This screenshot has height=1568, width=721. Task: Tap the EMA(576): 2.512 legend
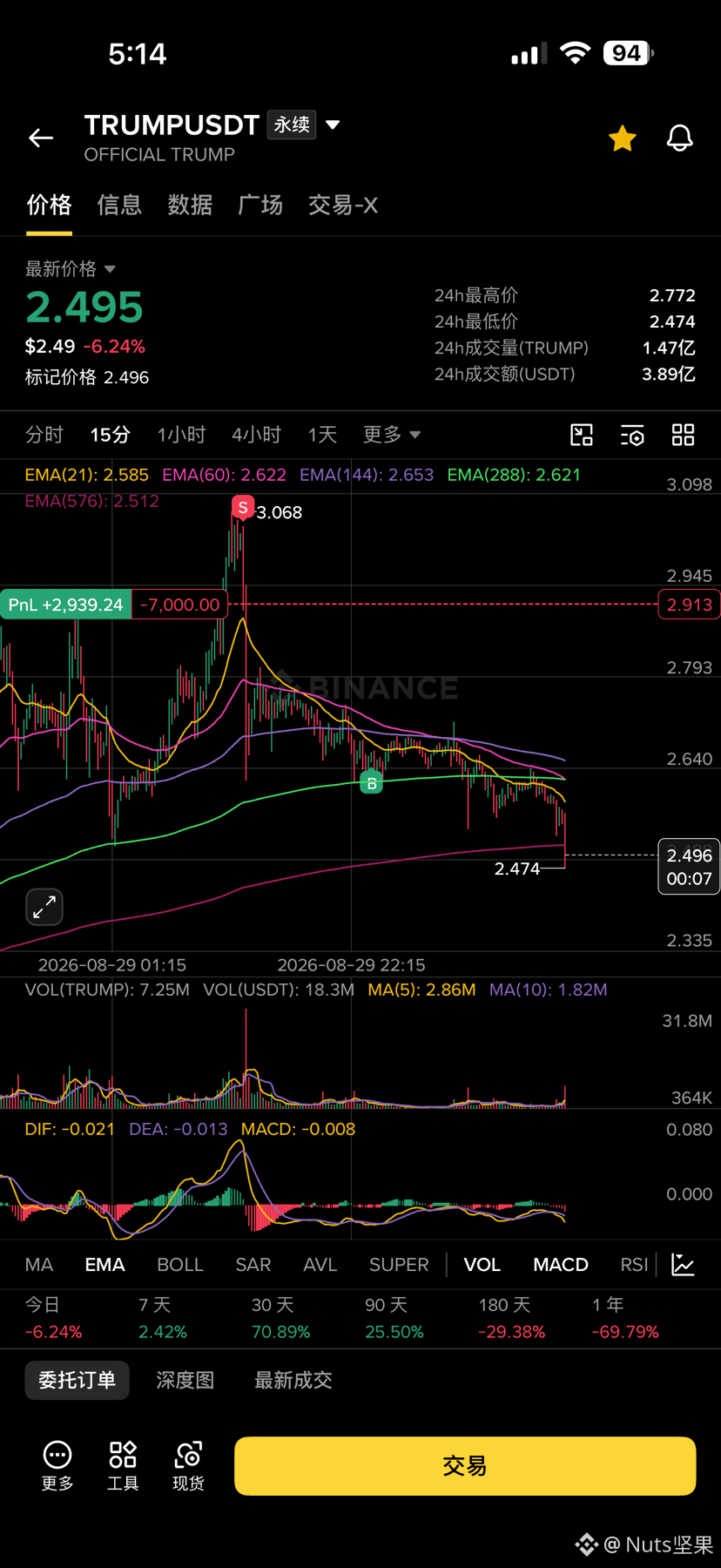[x=92, y=501]
